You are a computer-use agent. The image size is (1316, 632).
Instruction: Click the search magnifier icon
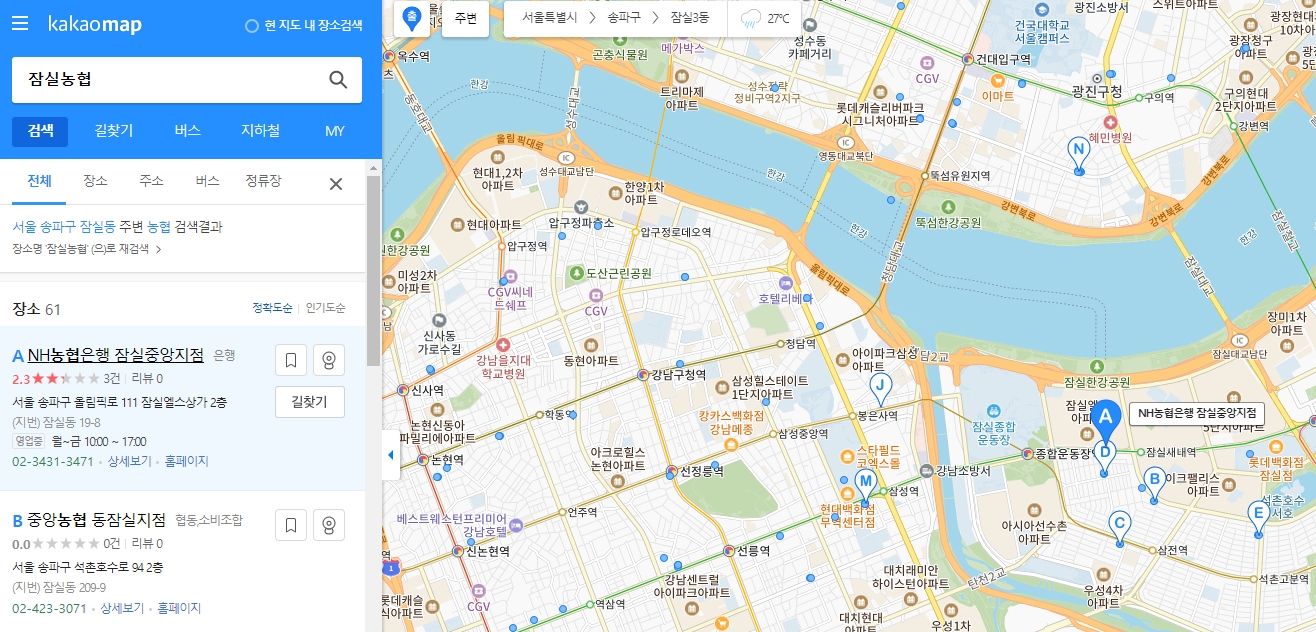pyautogui.click(x=338, y=80)
